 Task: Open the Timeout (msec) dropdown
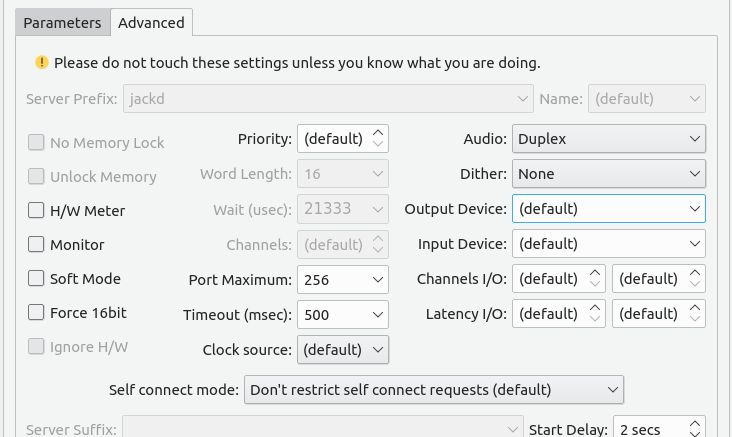pyautogui.click(x=343, y=315)
